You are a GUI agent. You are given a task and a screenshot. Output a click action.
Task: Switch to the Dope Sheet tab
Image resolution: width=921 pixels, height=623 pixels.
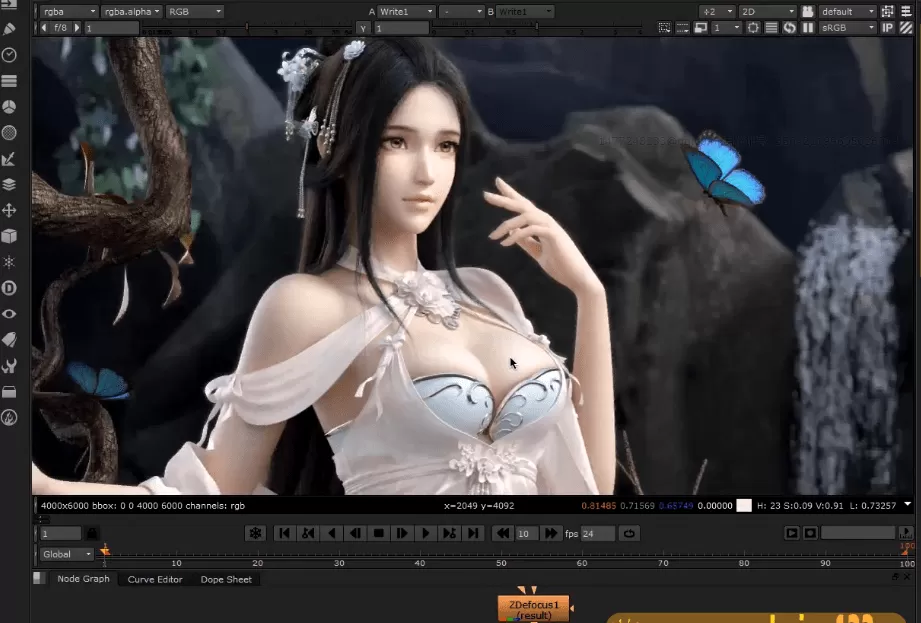(x=226, y=579)
